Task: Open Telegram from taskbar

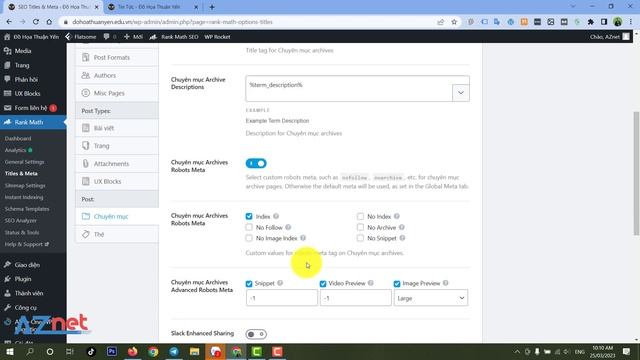Action: (174, 351)
